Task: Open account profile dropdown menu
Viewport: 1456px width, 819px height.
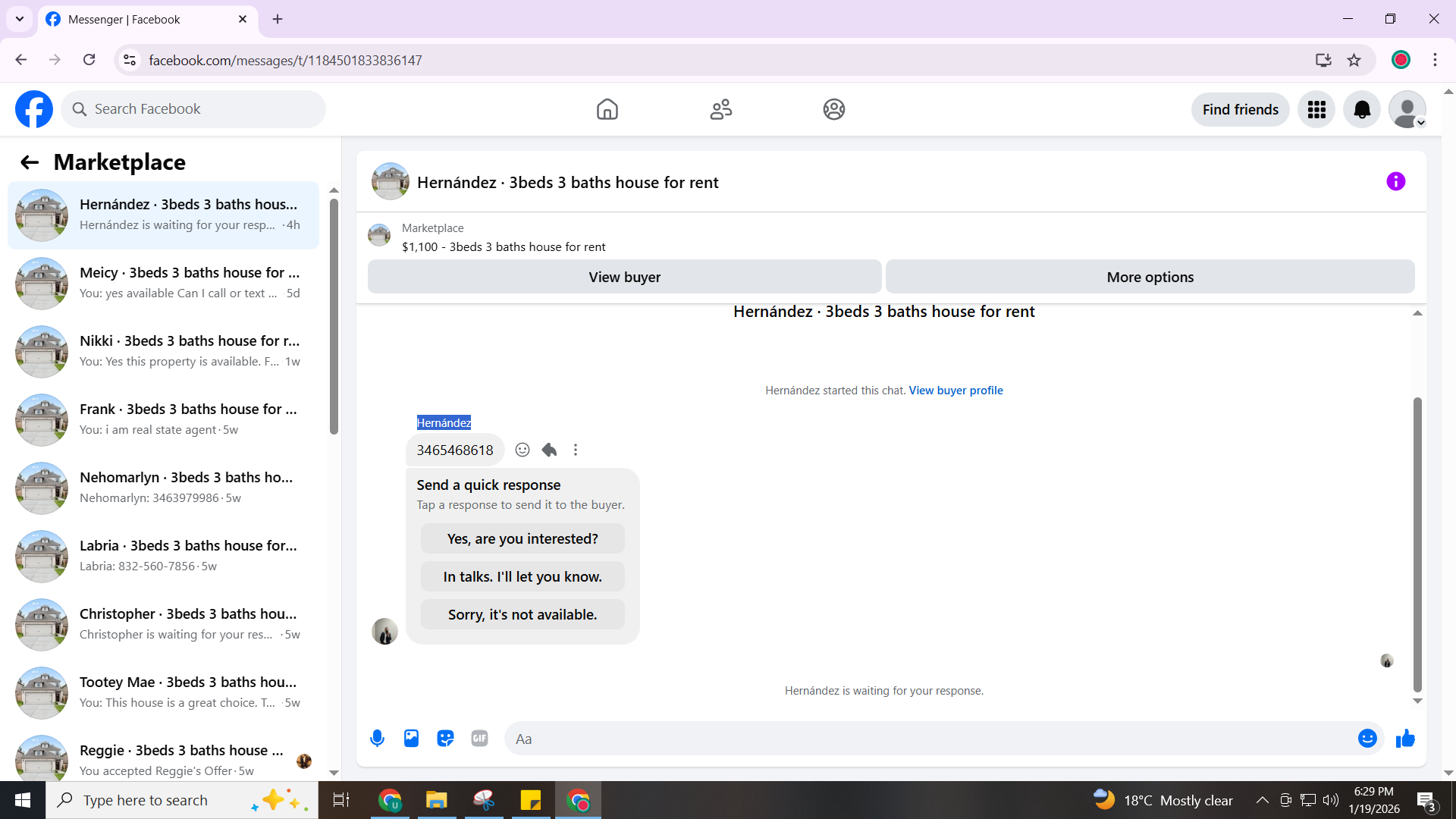Action: coord(1407,110)
